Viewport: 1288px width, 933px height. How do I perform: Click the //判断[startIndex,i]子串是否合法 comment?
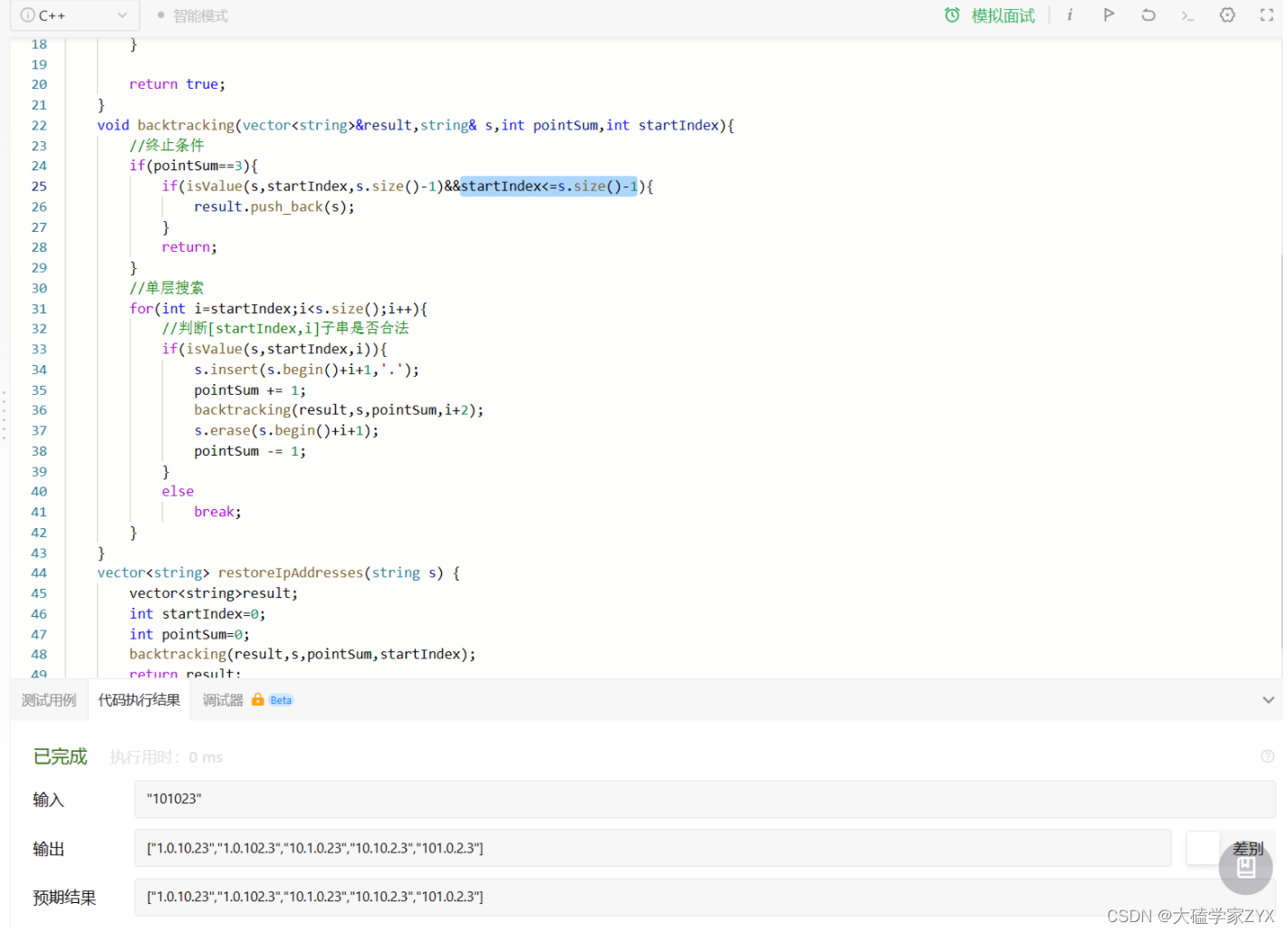click(285, 329)
